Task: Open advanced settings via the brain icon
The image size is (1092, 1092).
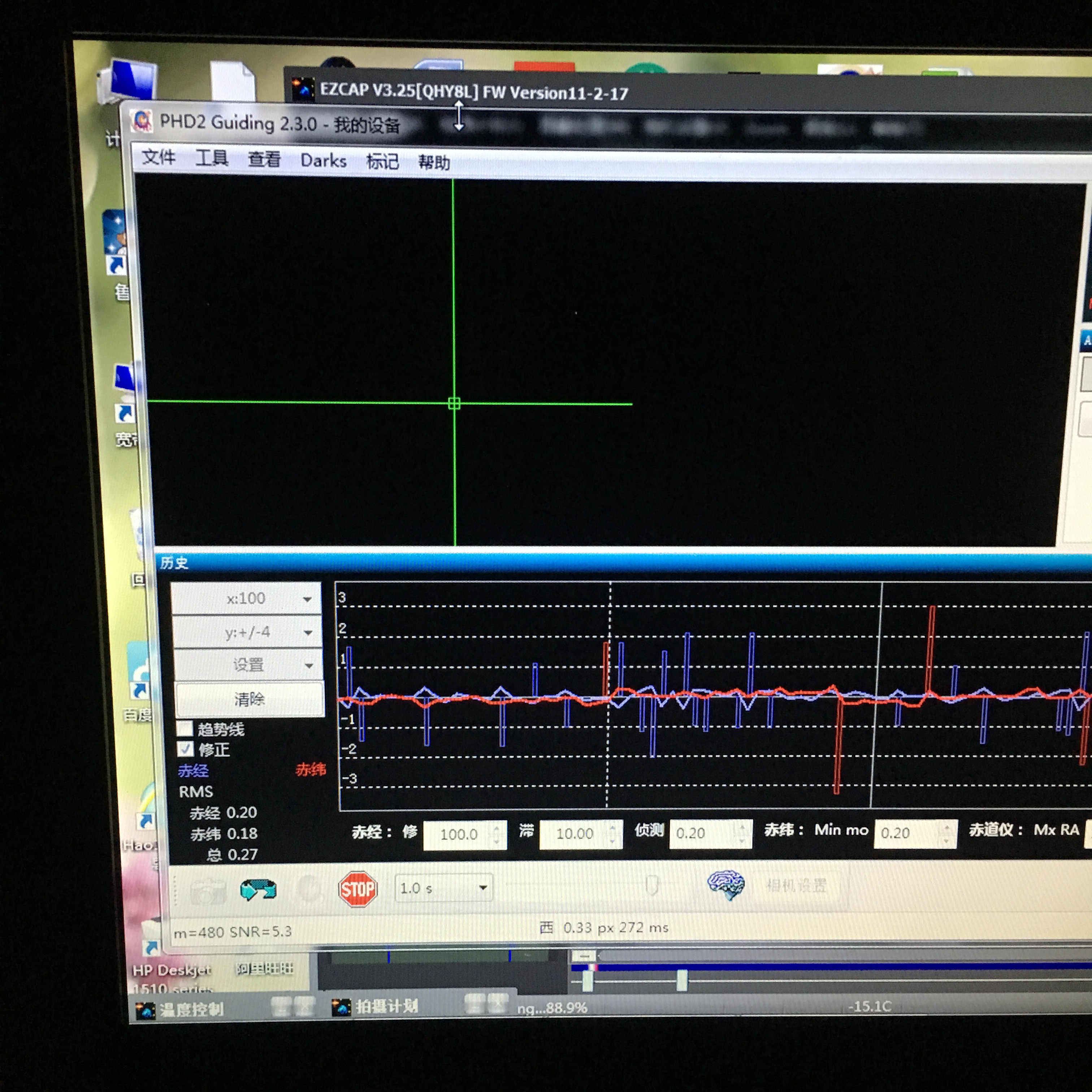Action: click(x=726, y=885)
